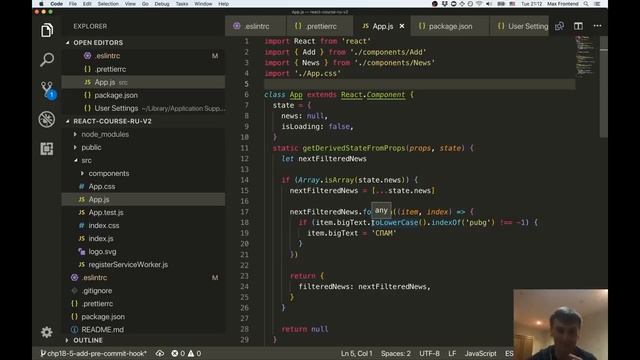Viewport: 640px width, 360px height.
Task: Change language mode JavaScript in status bar
Action: [480, 353]
